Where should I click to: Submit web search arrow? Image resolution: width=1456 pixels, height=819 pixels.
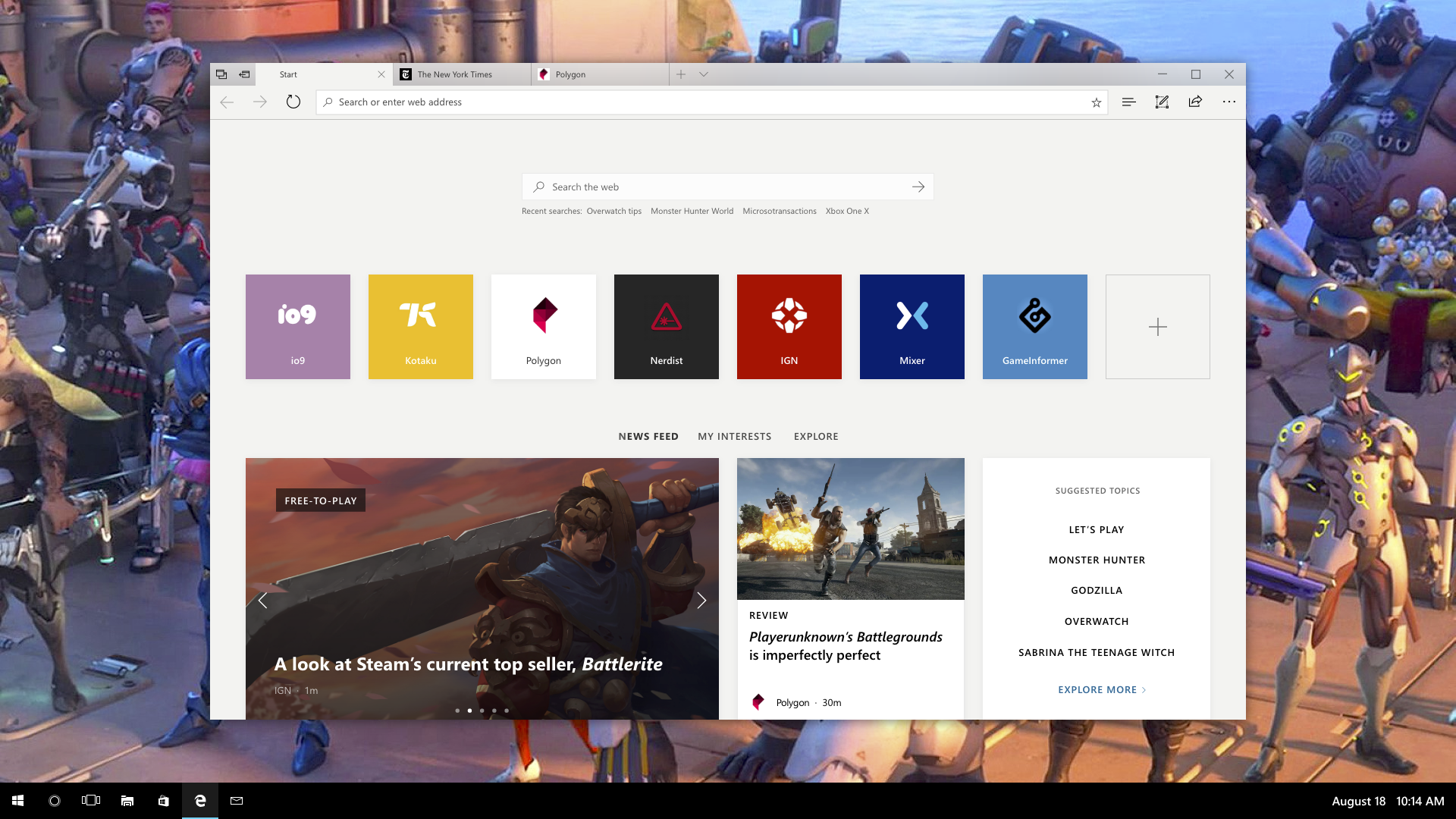[918, 187]
